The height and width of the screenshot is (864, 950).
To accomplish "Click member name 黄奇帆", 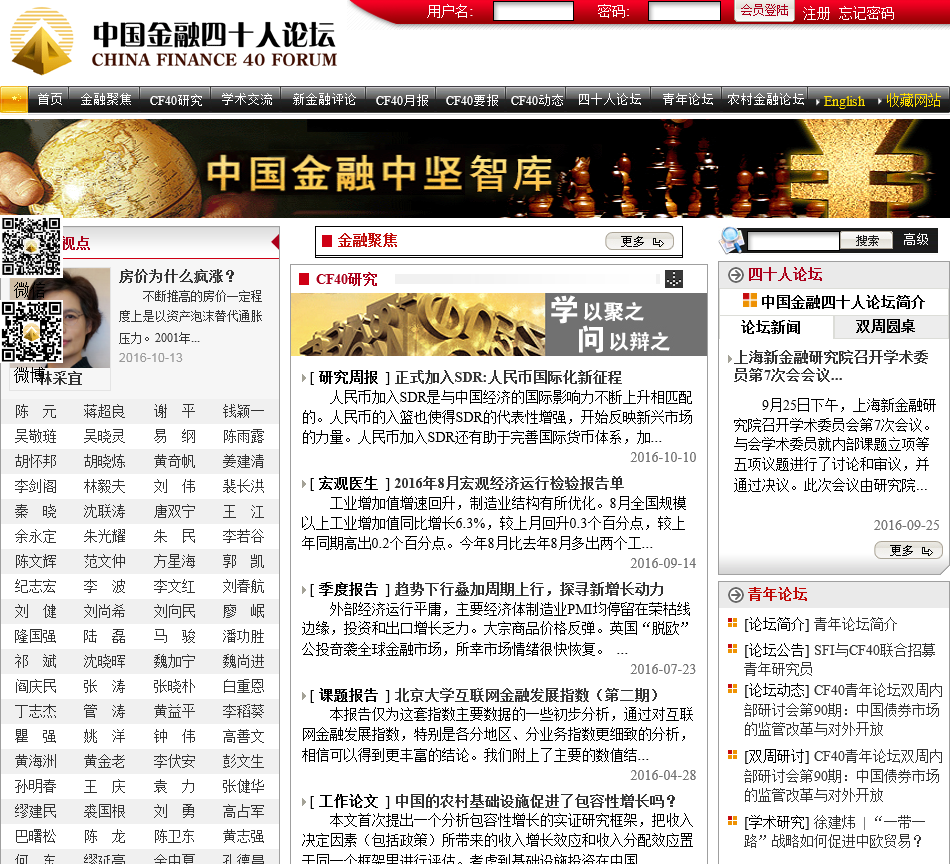I will point(174,462).
